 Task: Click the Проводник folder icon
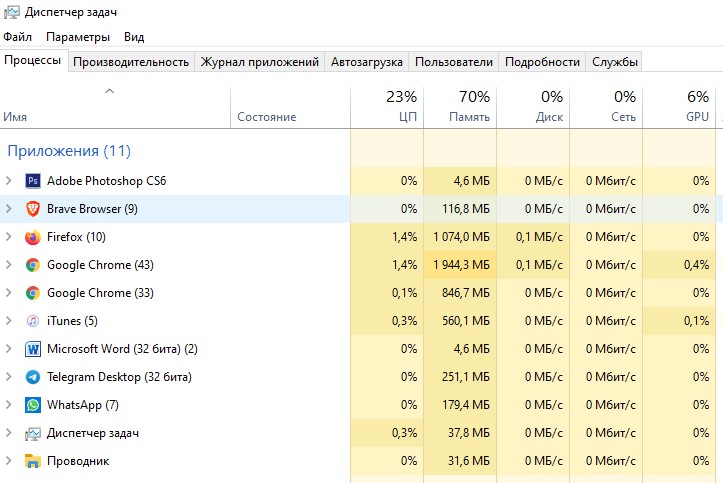point(33,461)
